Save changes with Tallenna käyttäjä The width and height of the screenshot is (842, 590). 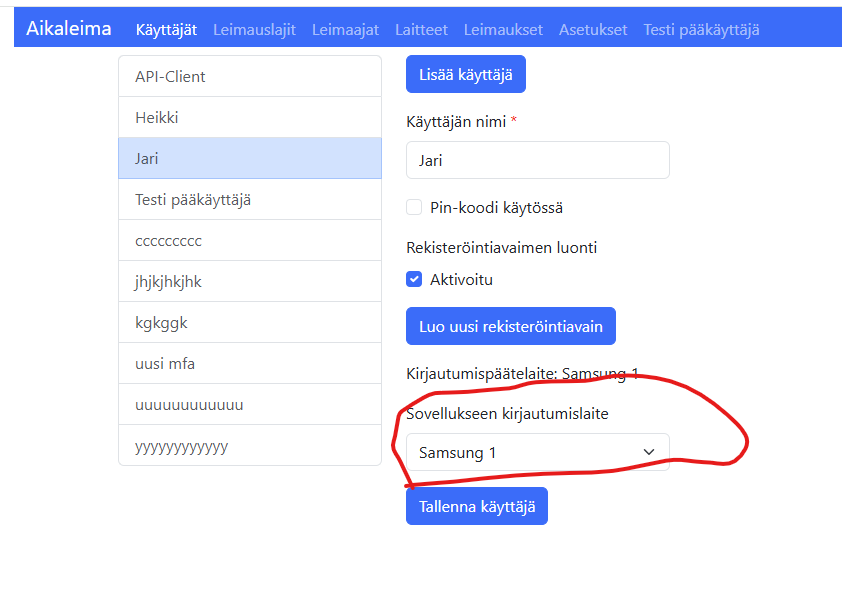point(476,505)
